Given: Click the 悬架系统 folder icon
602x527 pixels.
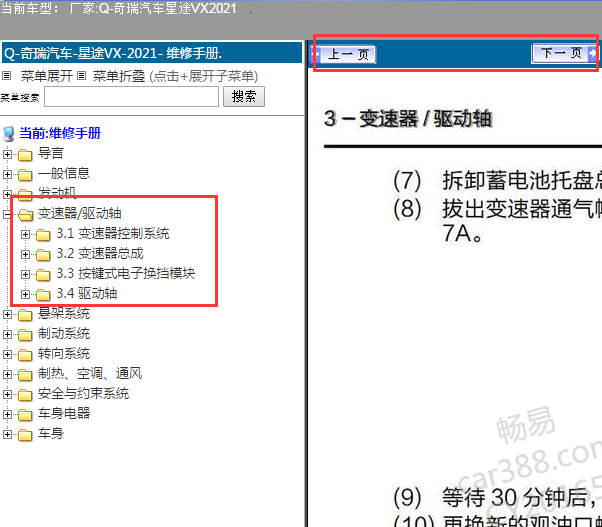Looking at the screenshot, I should (x=25, y=315).
